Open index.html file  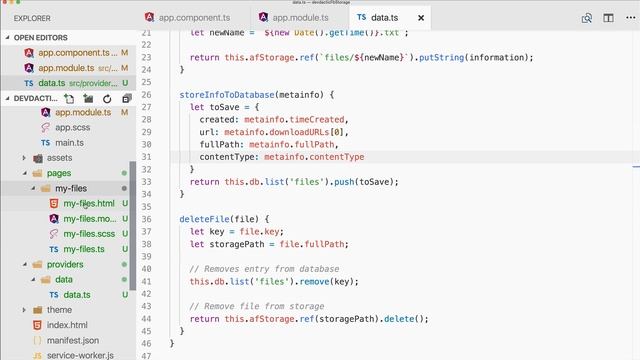pyautogui.click(x=67, y=325)
